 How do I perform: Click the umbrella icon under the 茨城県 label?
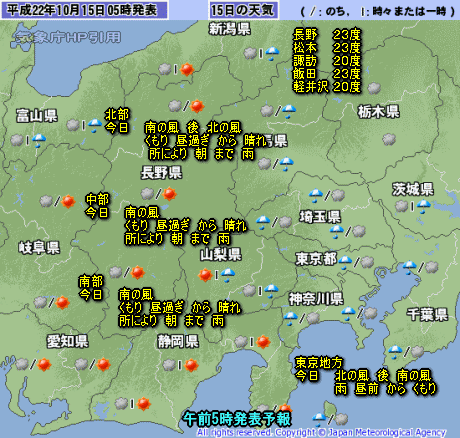[x=424, y=206]
